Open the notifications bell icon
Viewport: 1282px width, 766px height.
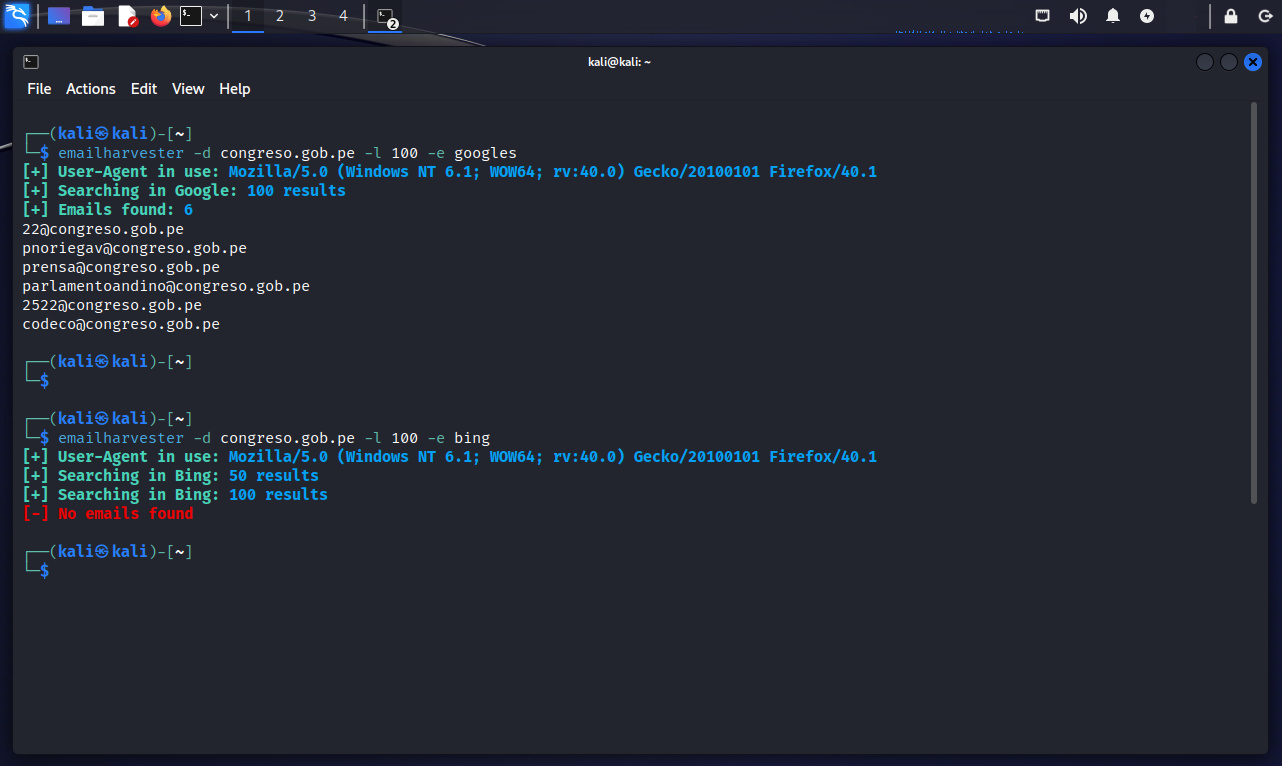(1113, 16)
